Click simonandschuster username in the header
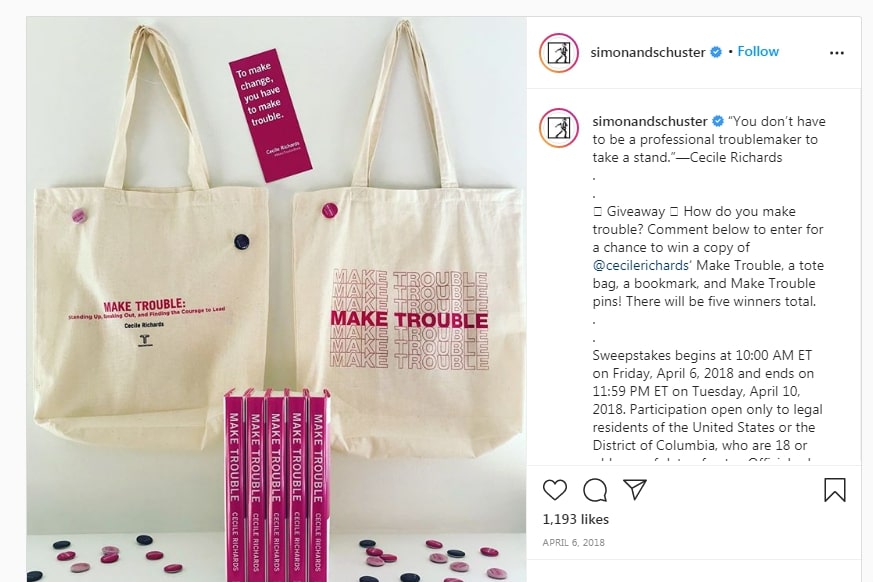 [x=648, y=52]
